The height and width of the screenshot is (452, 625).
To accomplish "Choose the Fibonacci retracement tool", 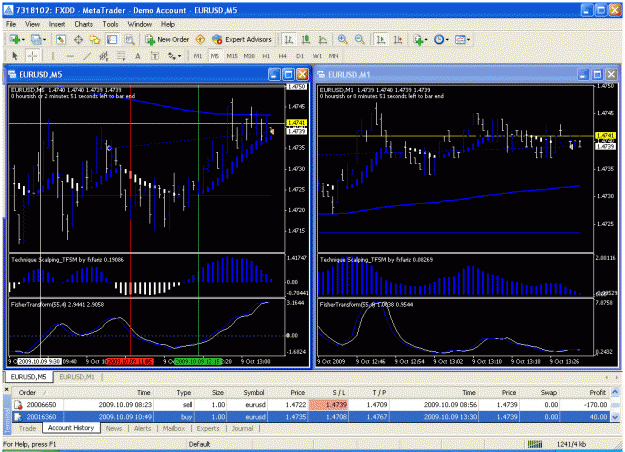I will pos(121,56).
